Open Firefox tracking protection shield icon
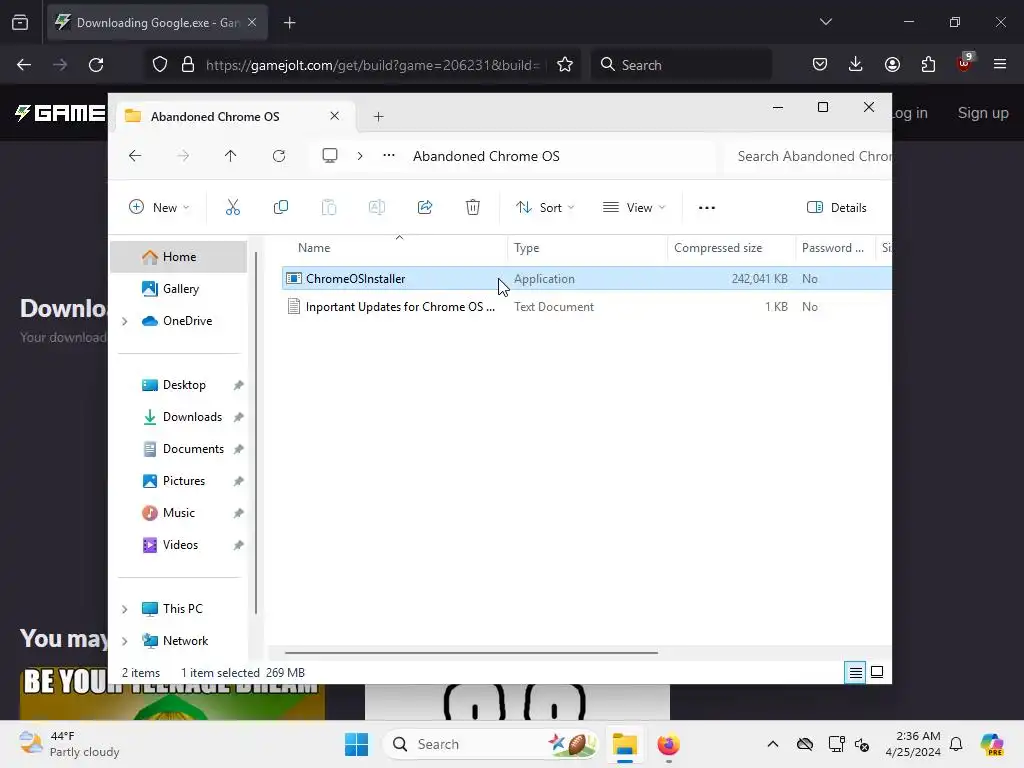Screen dimensions: 1024x768 tap(160, 65)
